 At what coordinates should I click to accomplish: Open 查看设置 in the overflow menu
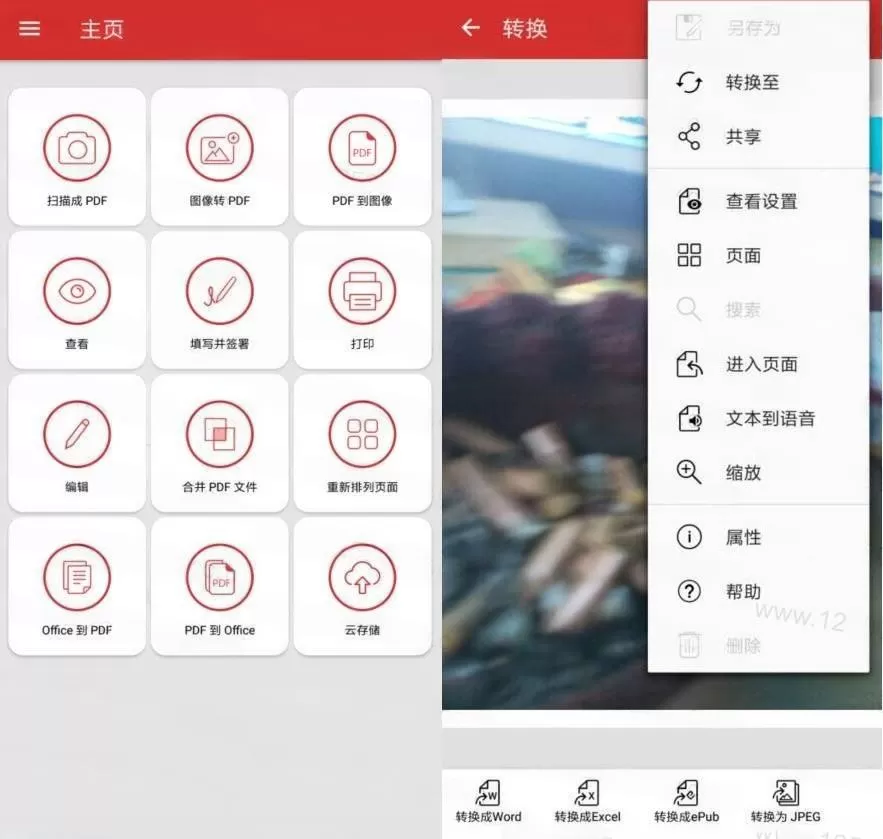[x=759, y=202]
